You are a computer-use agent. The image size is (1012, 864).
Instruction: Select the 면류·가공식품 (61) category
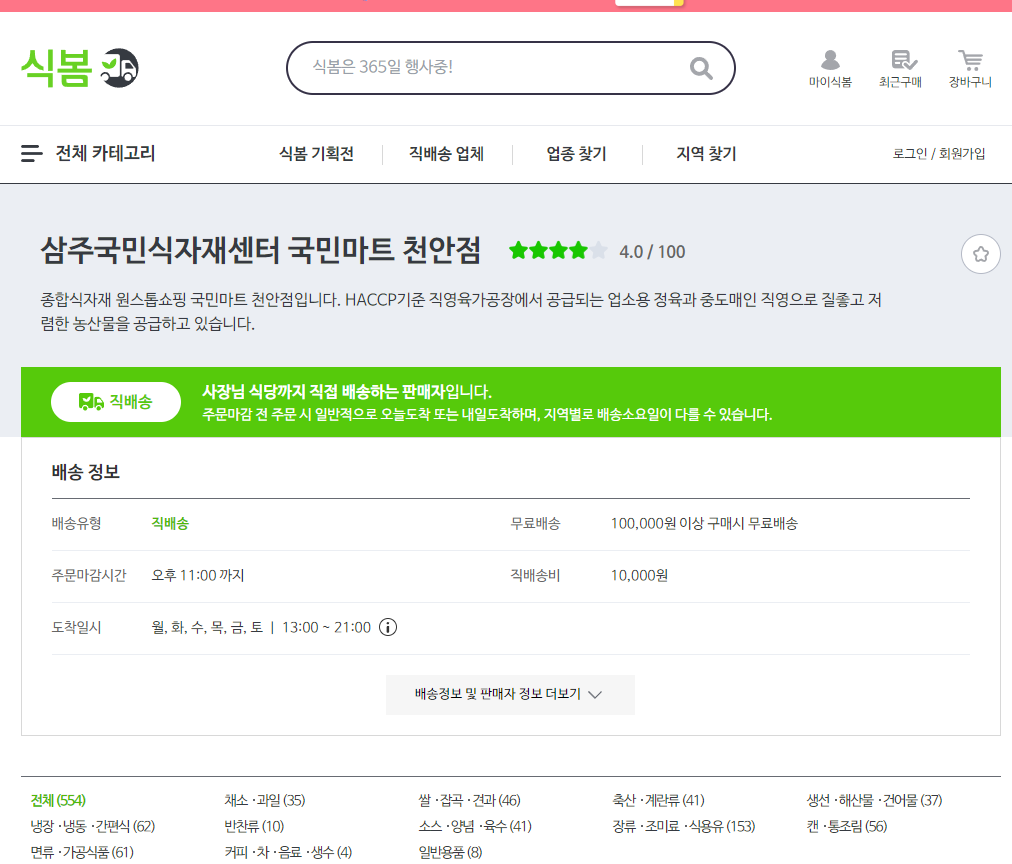point(82,852)
